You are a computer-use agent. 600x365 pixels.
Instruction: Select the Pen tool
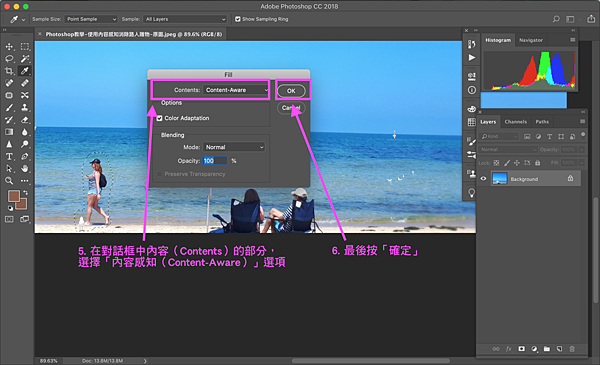point(25,156)
